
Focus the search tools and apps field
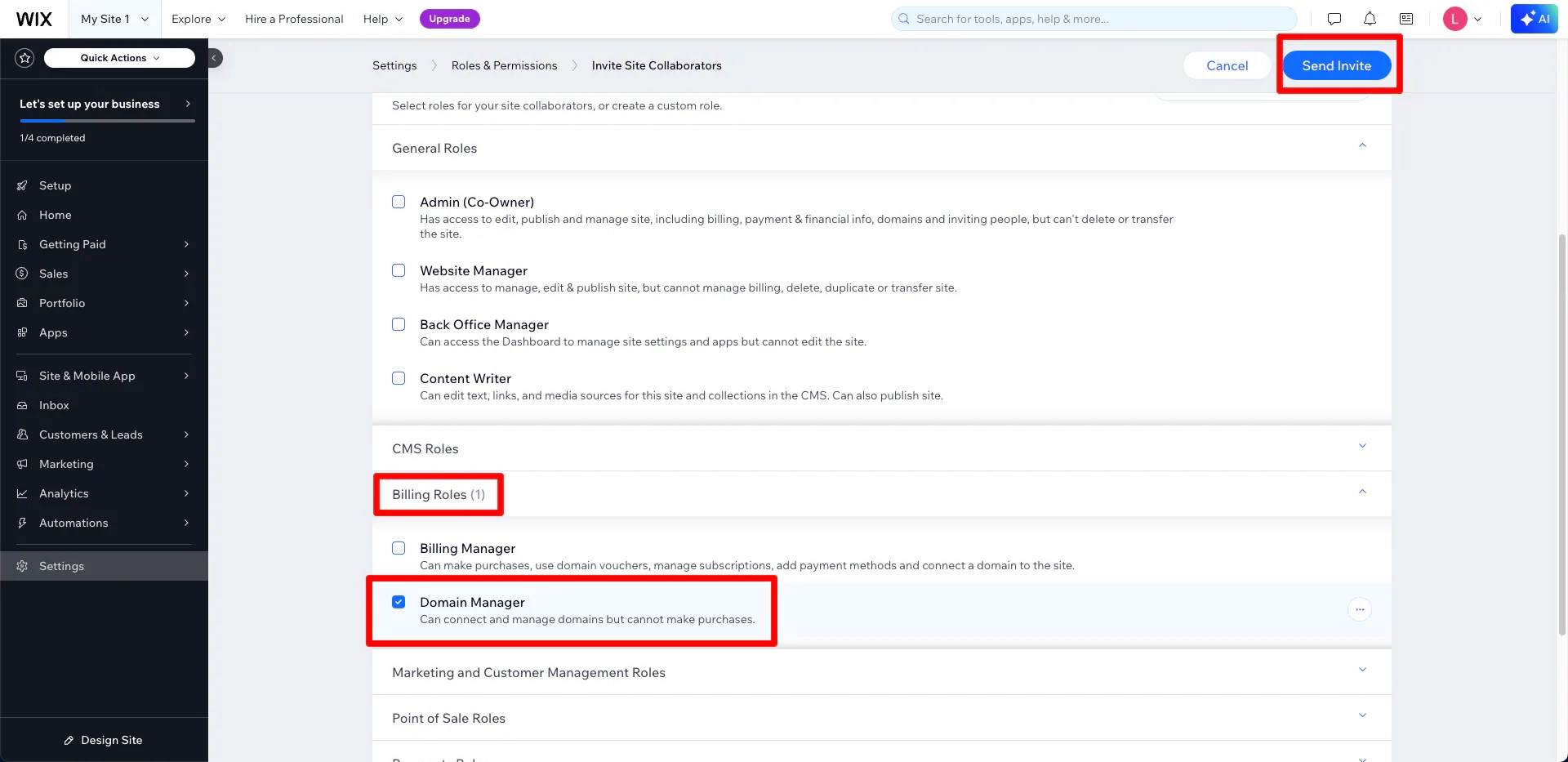pos(1094,19)
